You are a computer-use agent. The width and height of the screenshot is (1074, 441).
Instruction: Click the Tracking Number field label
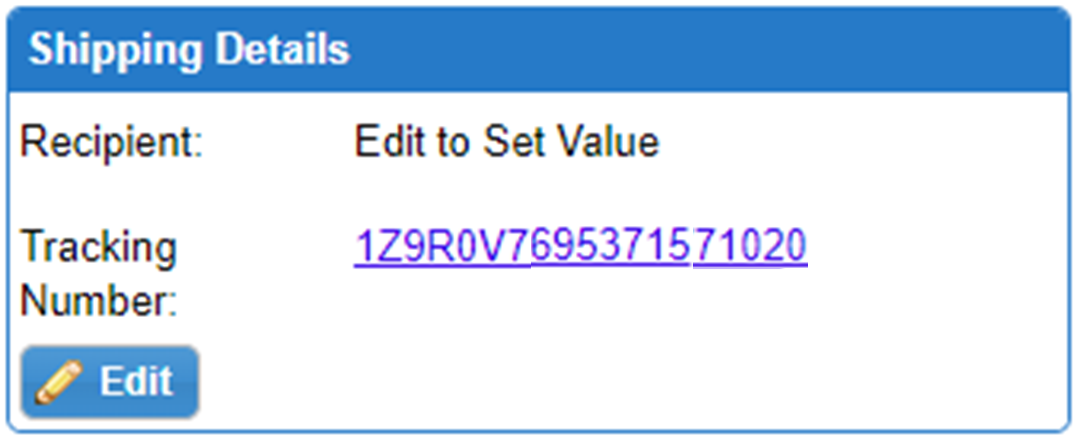(x=99, y=273)
